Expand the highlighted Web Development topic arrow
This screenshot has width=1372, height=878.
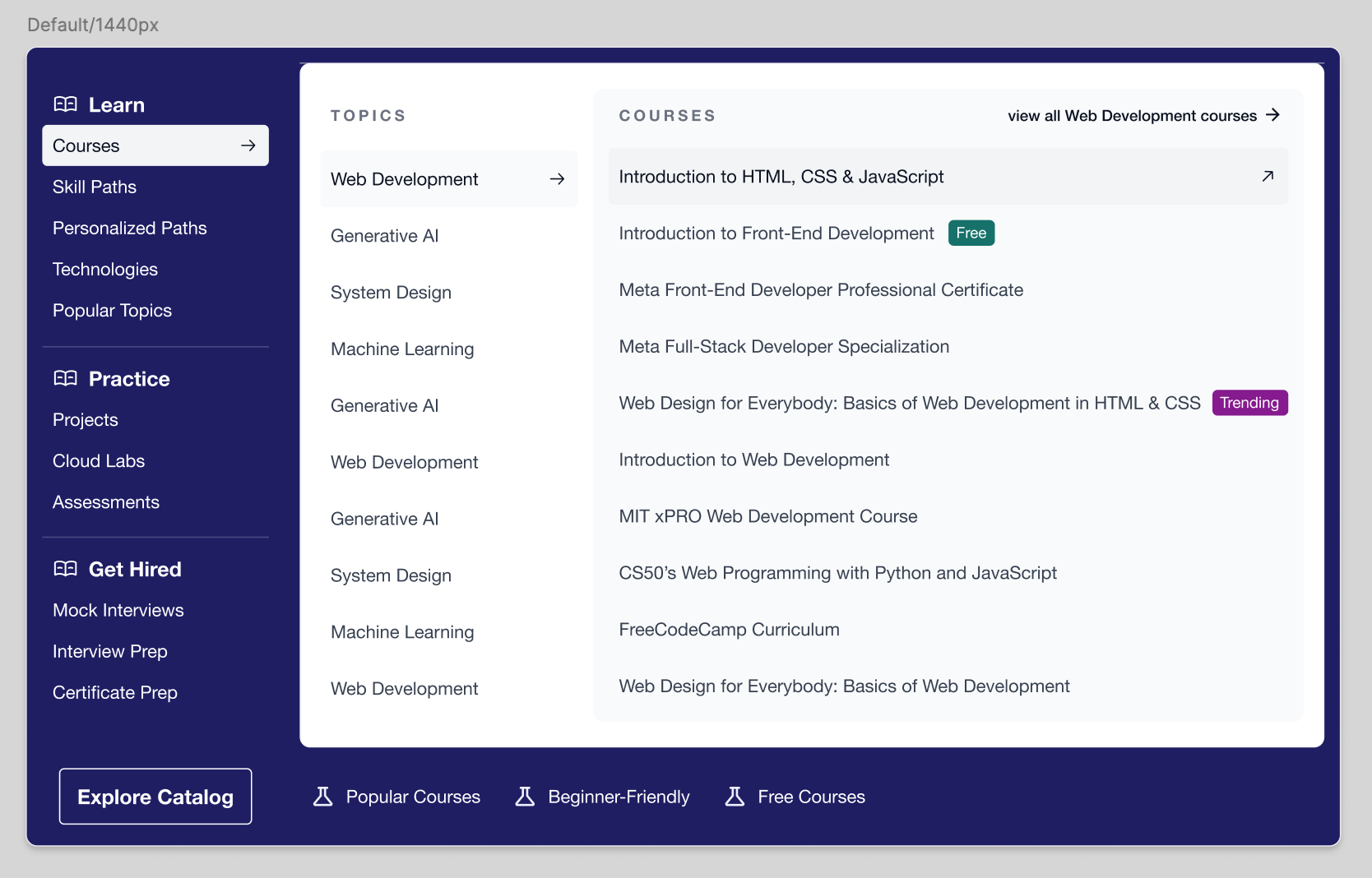pos(557,179)
